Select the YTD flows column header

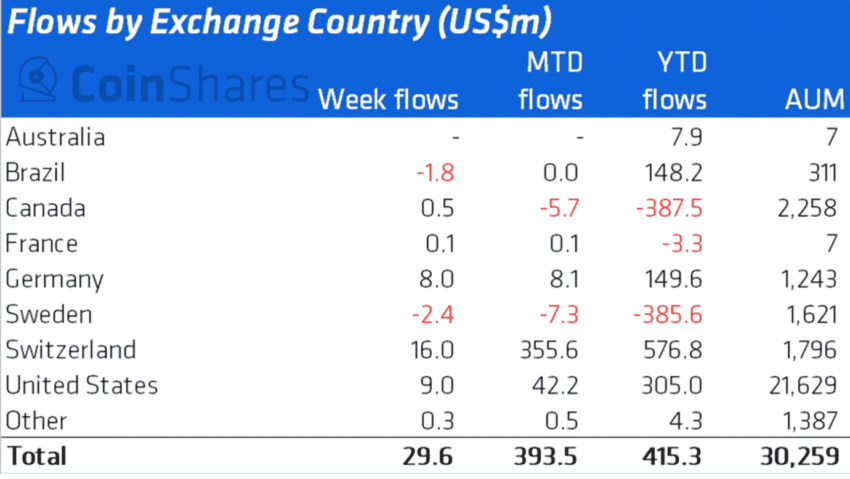click(675, 81)
